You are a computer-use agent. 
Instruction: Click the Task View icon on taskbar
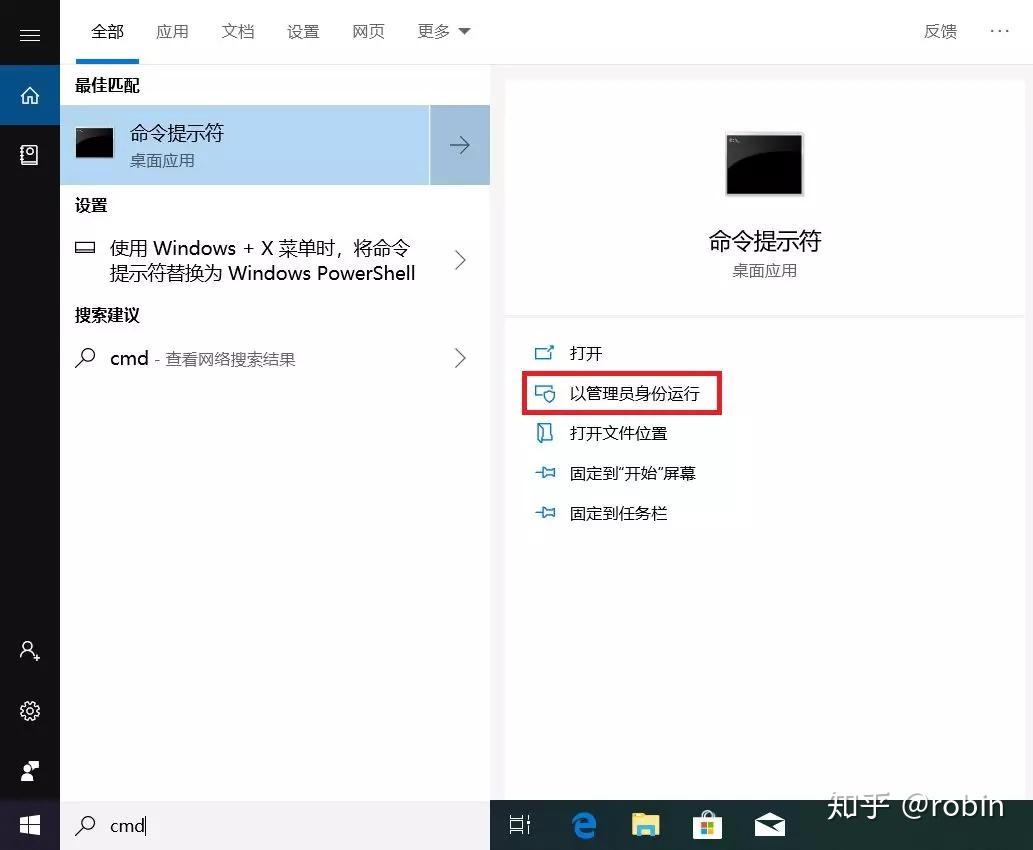pyautogui.click(x=519, y=825)
